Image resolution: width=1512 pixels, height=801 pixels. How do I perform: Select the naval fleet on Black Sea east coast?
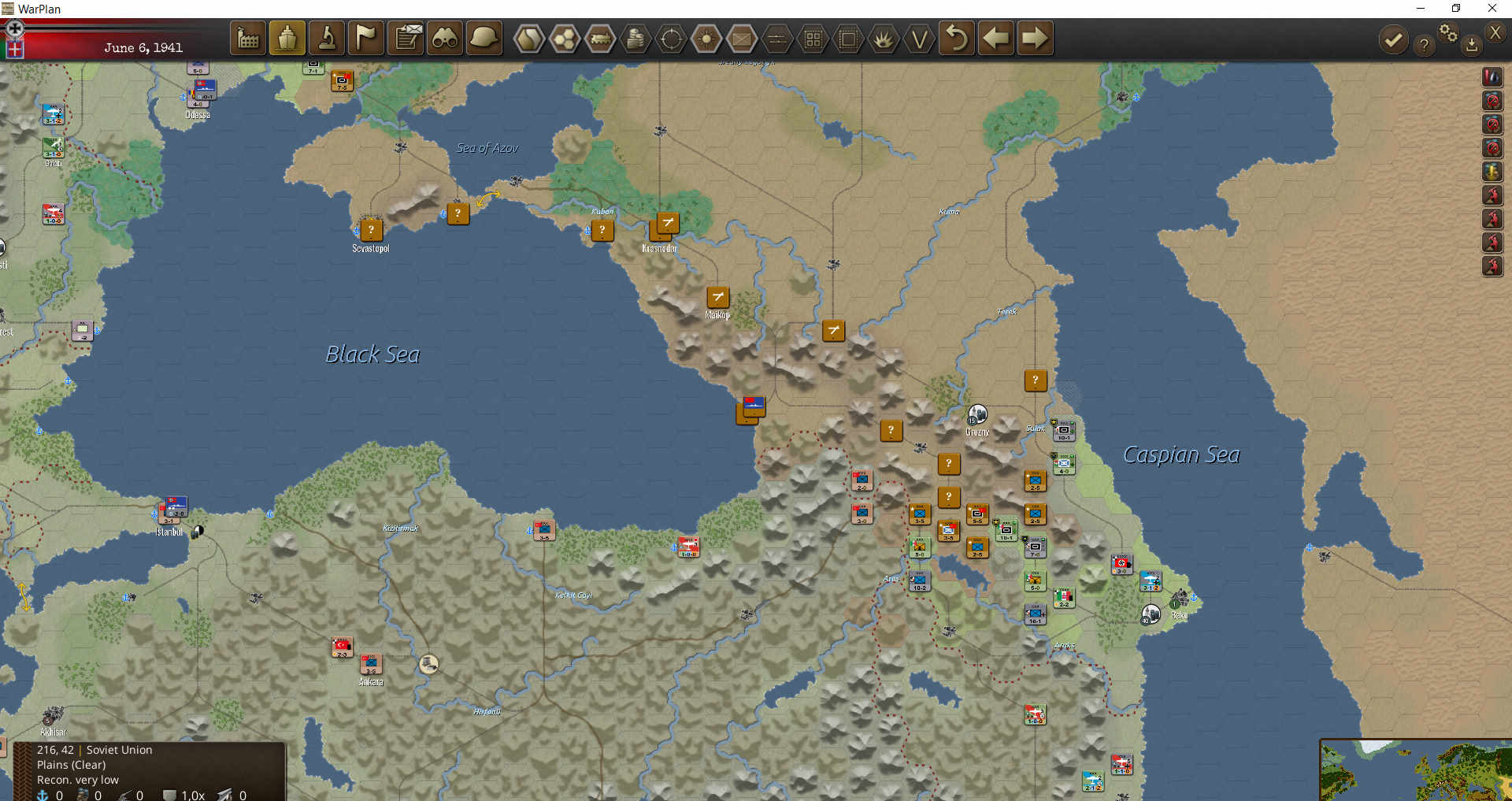click(x=754, y=406)
